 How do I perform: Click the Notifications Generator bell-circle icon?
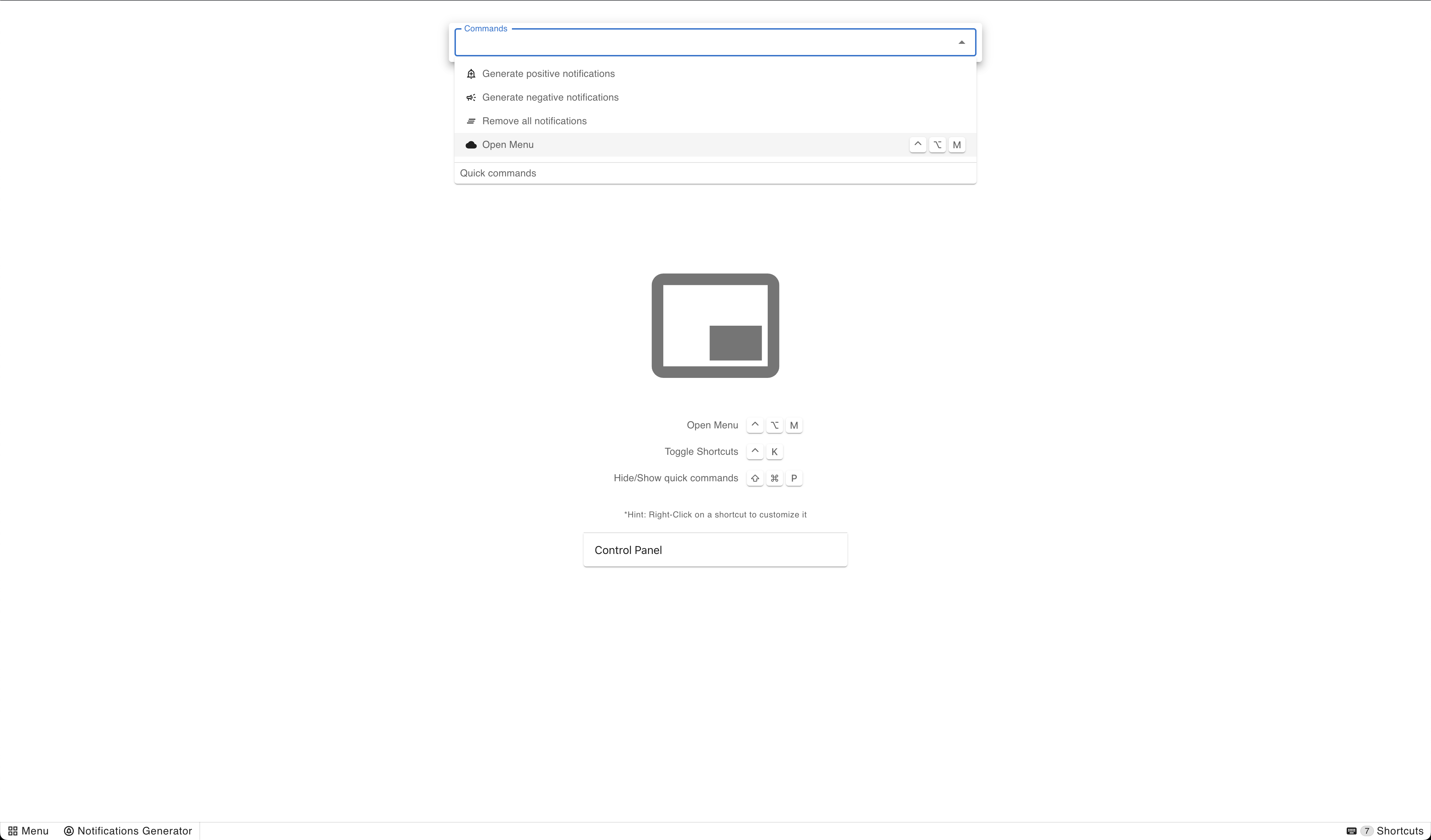click(69, 831)
